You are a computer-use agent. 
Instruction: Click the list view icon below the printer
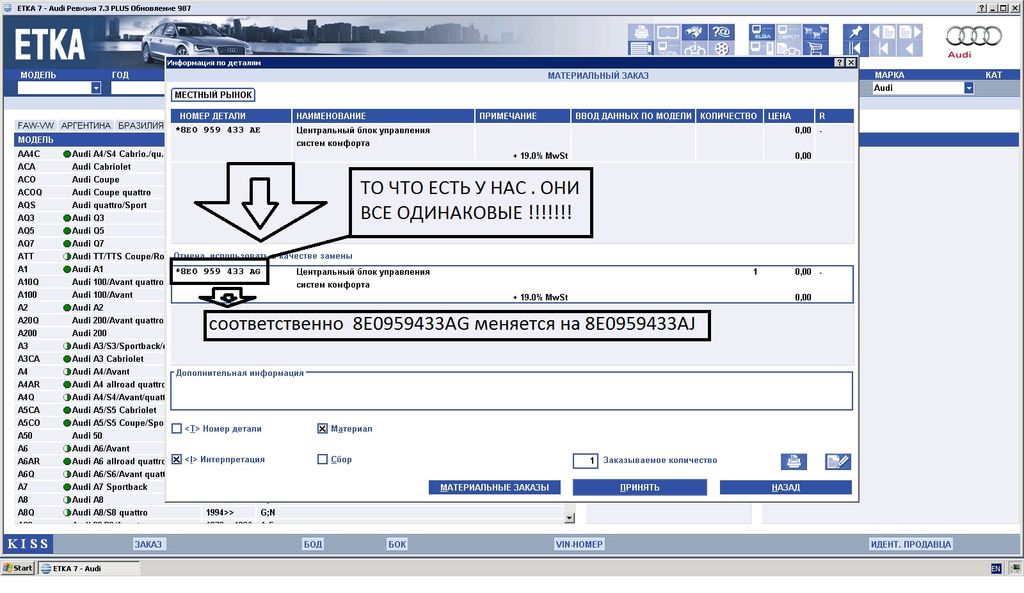coord(641,48)
